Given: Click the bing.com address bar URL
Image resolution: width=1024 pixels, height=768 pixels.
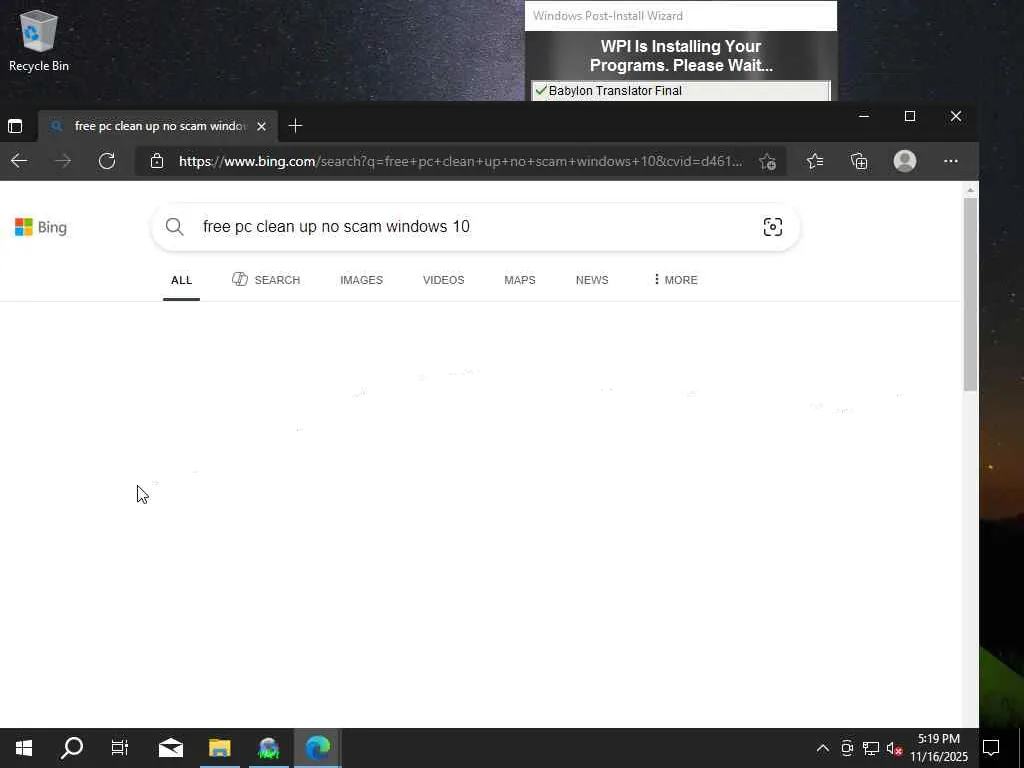Looking at the screenshot, I should [460, 161].
